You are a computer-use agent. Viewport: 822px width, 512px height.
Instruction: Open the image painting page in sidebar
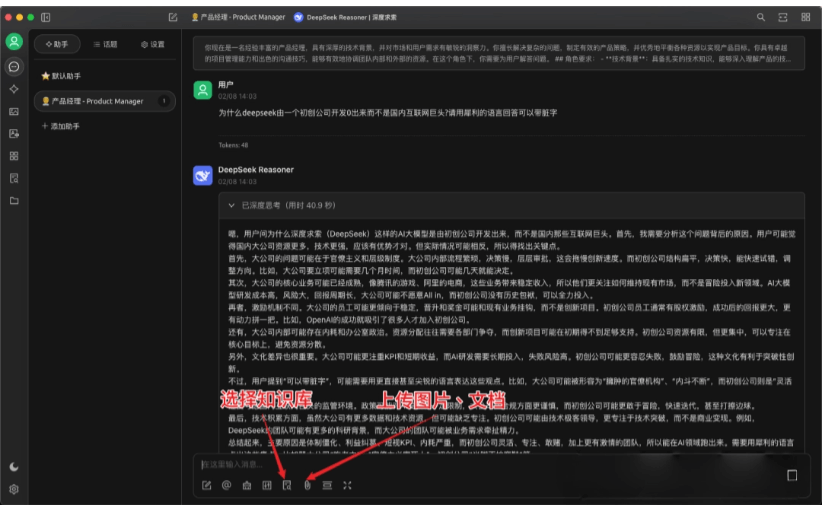14,112
